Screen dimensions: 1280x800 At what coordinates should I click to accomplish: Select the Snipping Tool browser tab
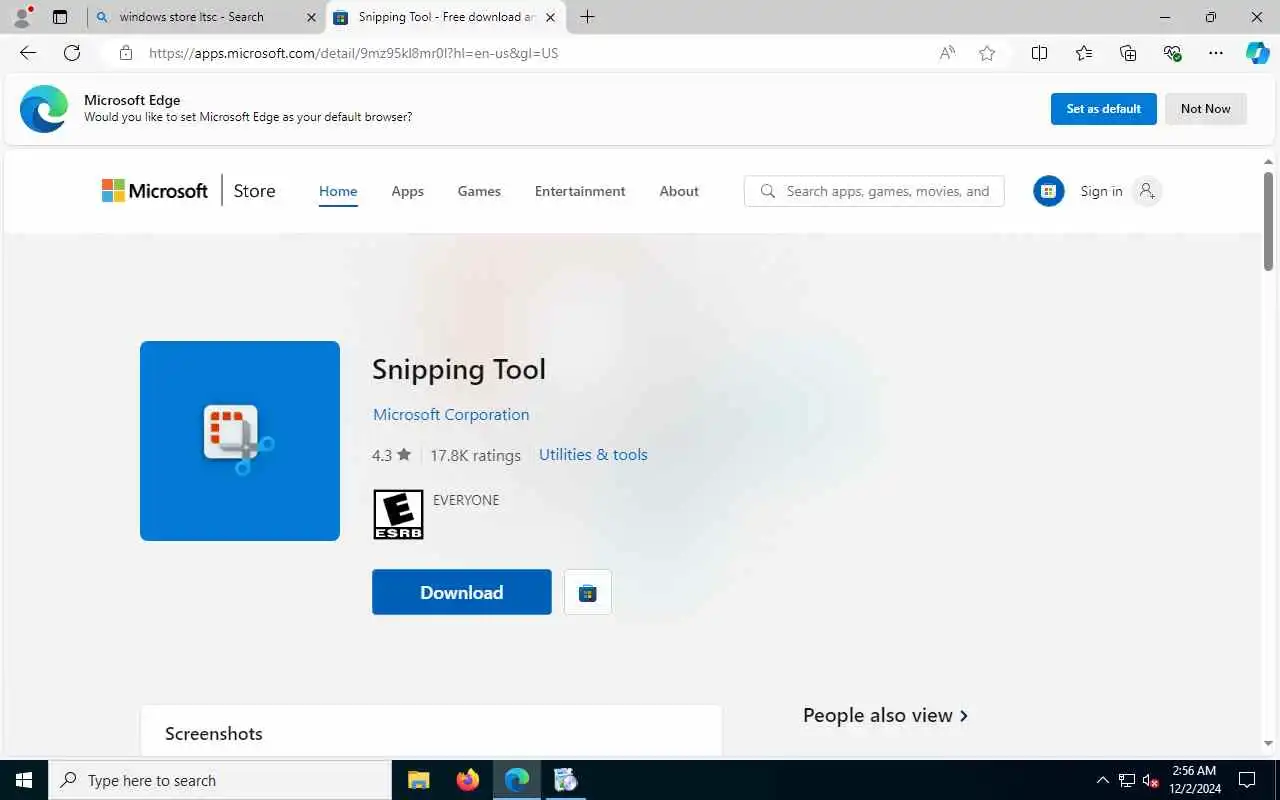(447, 17)
